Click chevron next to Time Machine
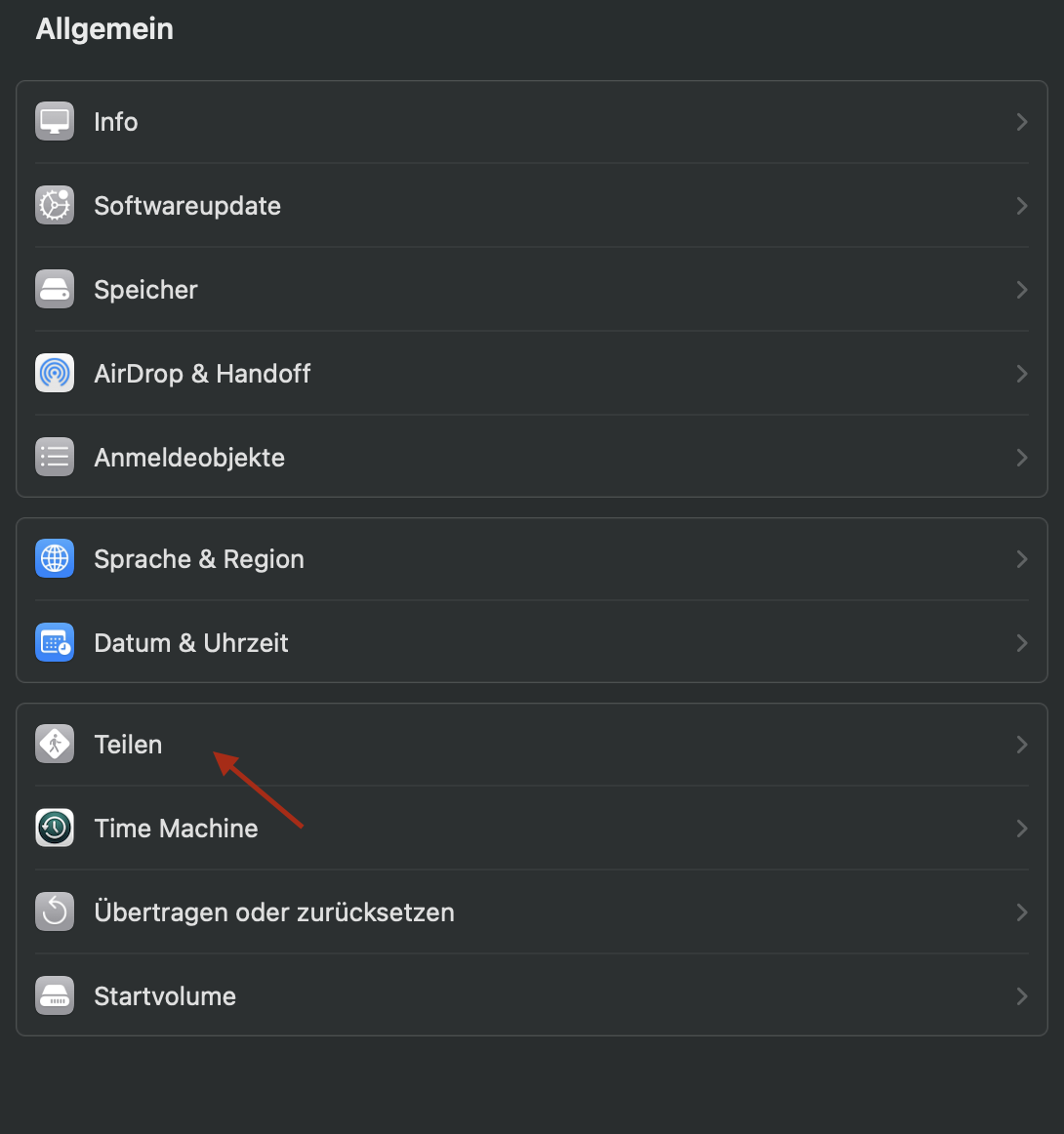1064x1134 pixels. coord(1022,829)
